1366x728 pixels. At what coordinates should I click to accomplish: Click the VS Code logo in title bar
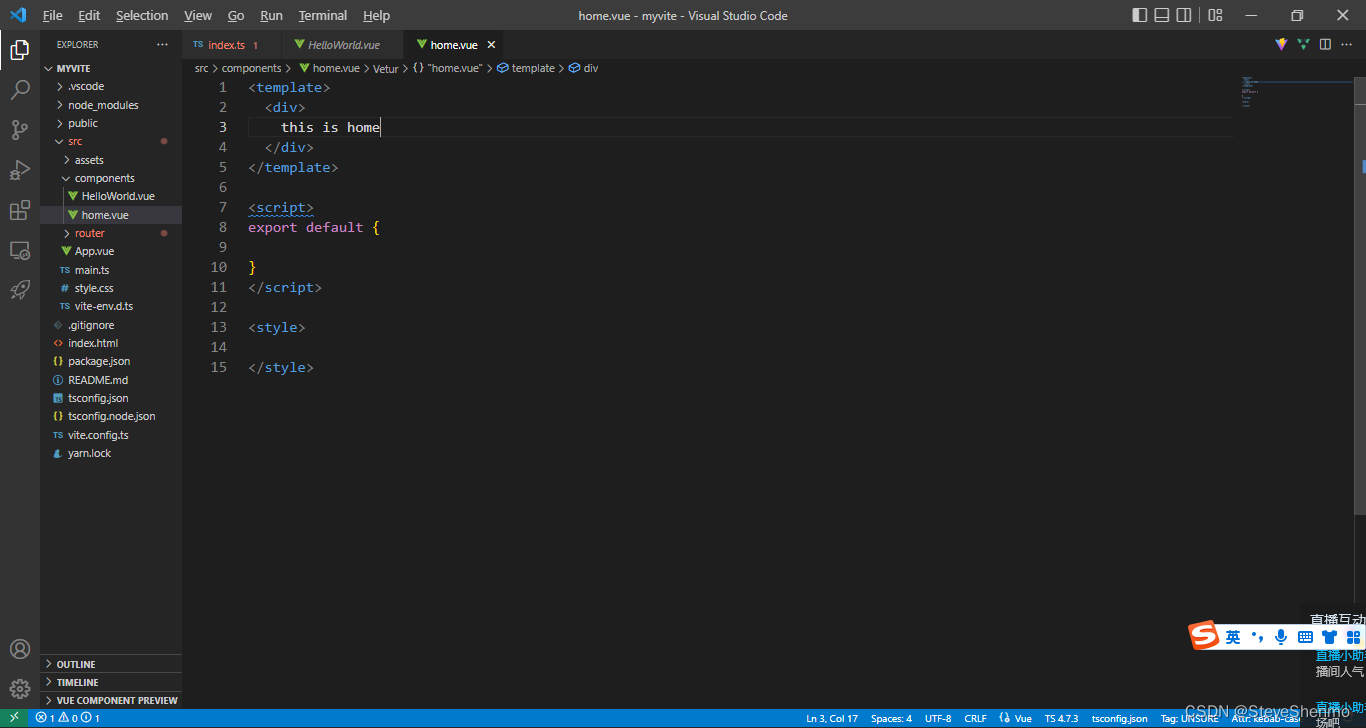[17, 15]
